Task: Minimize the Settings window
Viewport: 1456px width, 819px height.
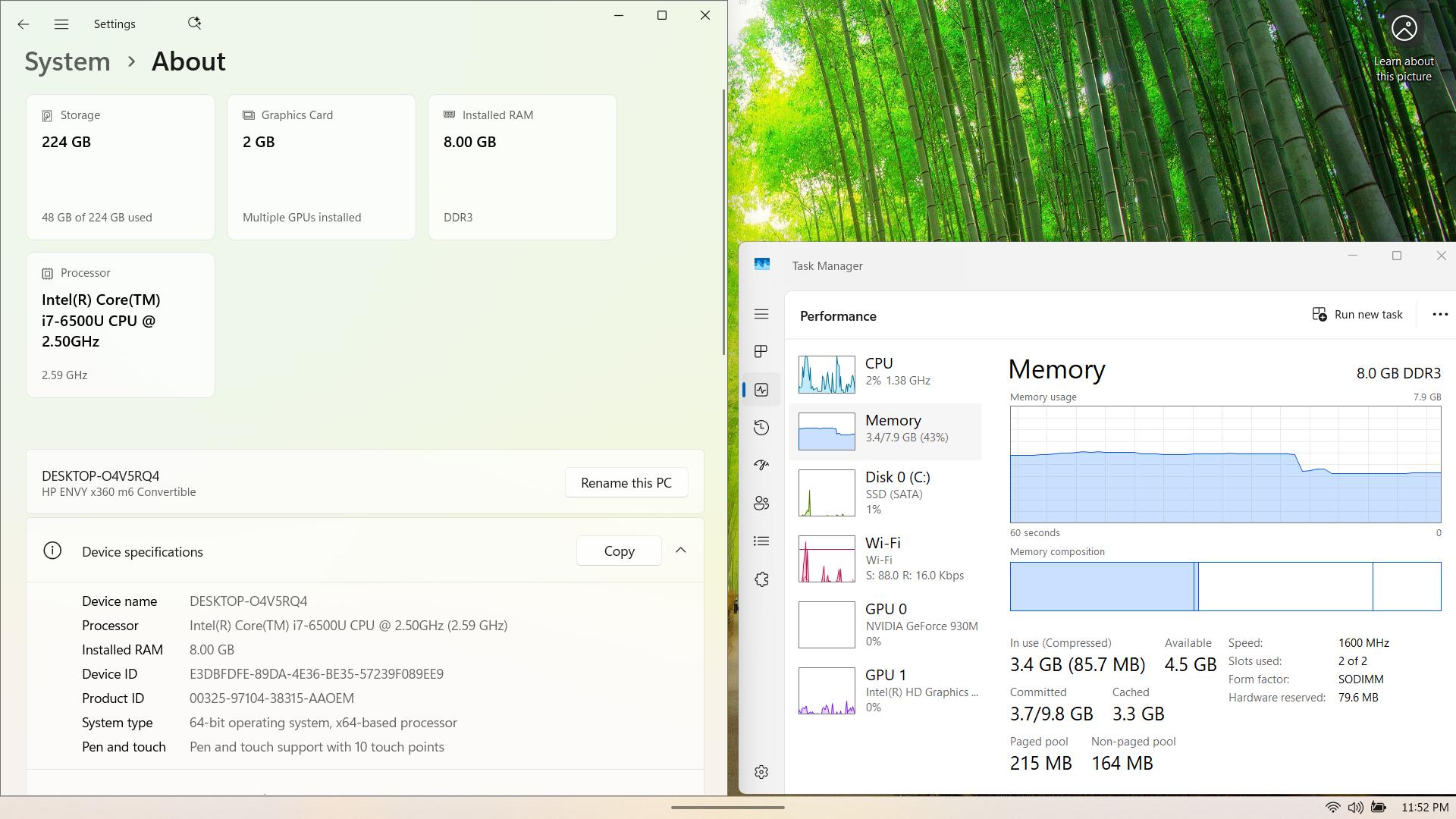Action: pos(619,15)
